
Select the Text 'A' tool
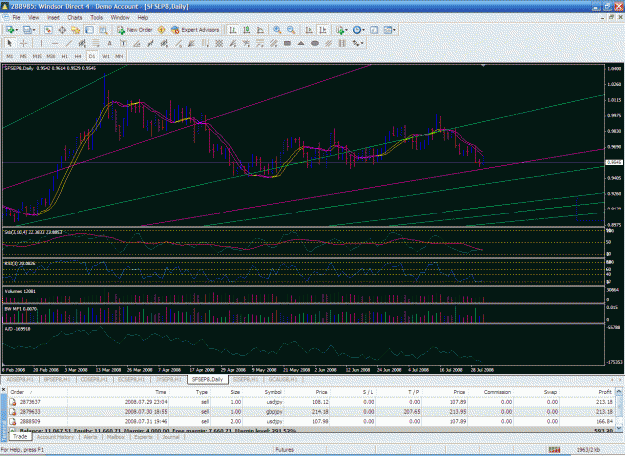coord(109,43)
